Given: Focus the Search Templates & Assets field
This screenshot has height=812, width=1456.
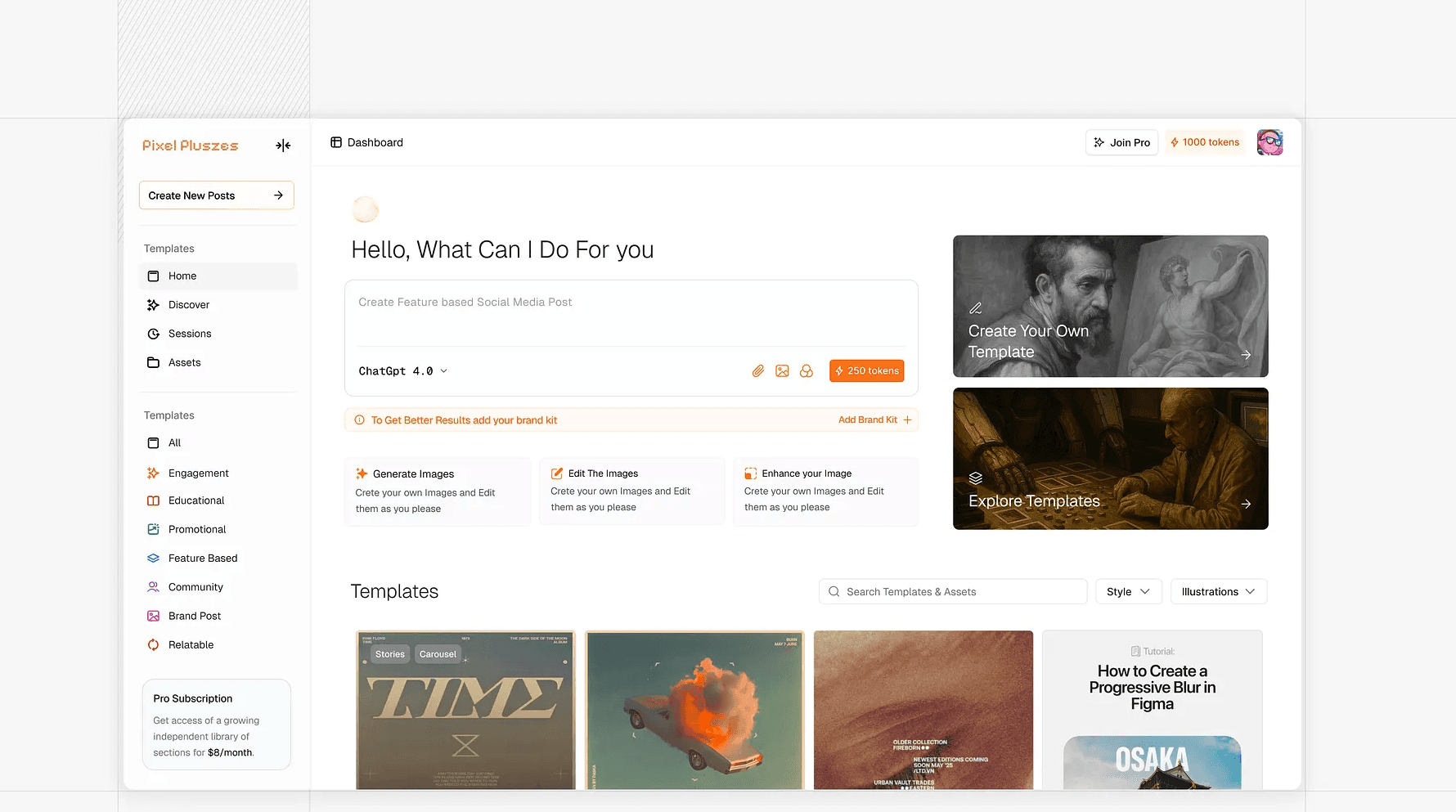Looking at the screenshot, I should [x=953, y=592].
